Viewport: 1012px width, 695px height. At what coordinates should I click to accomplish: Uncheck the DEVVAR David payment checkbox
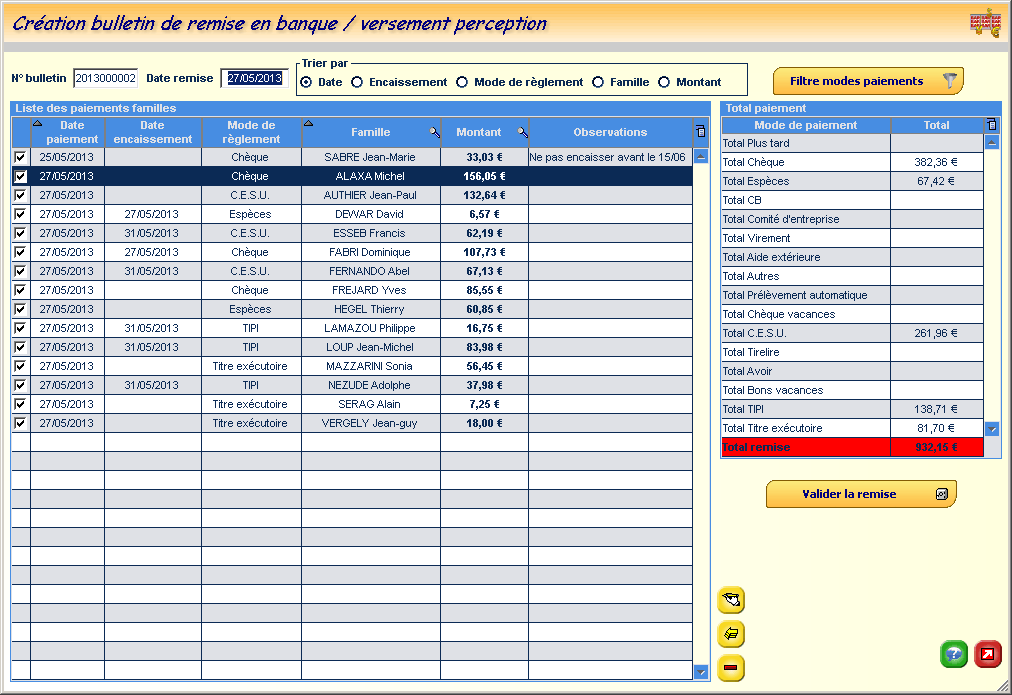click(x=20, y=214)
